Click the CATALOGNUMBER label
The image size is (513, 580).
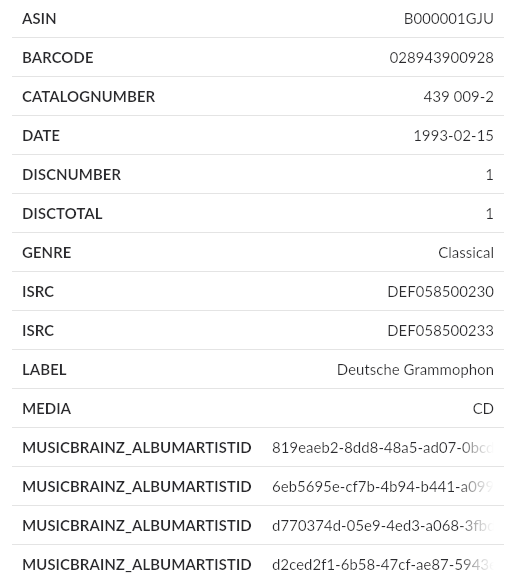(88, 97)
